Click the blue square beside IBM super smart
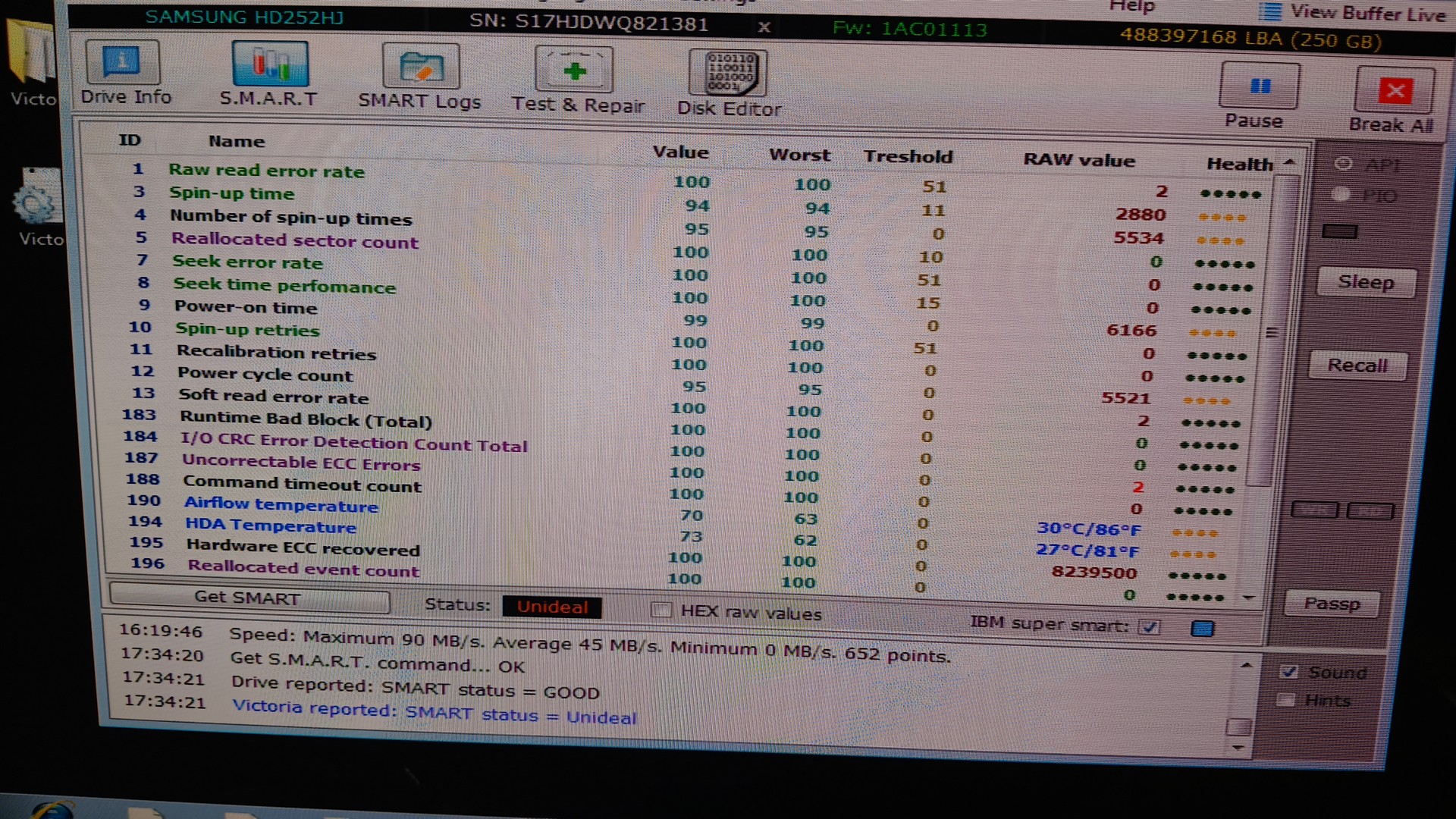This screenshot has width=1456, height=819. 1202,629
